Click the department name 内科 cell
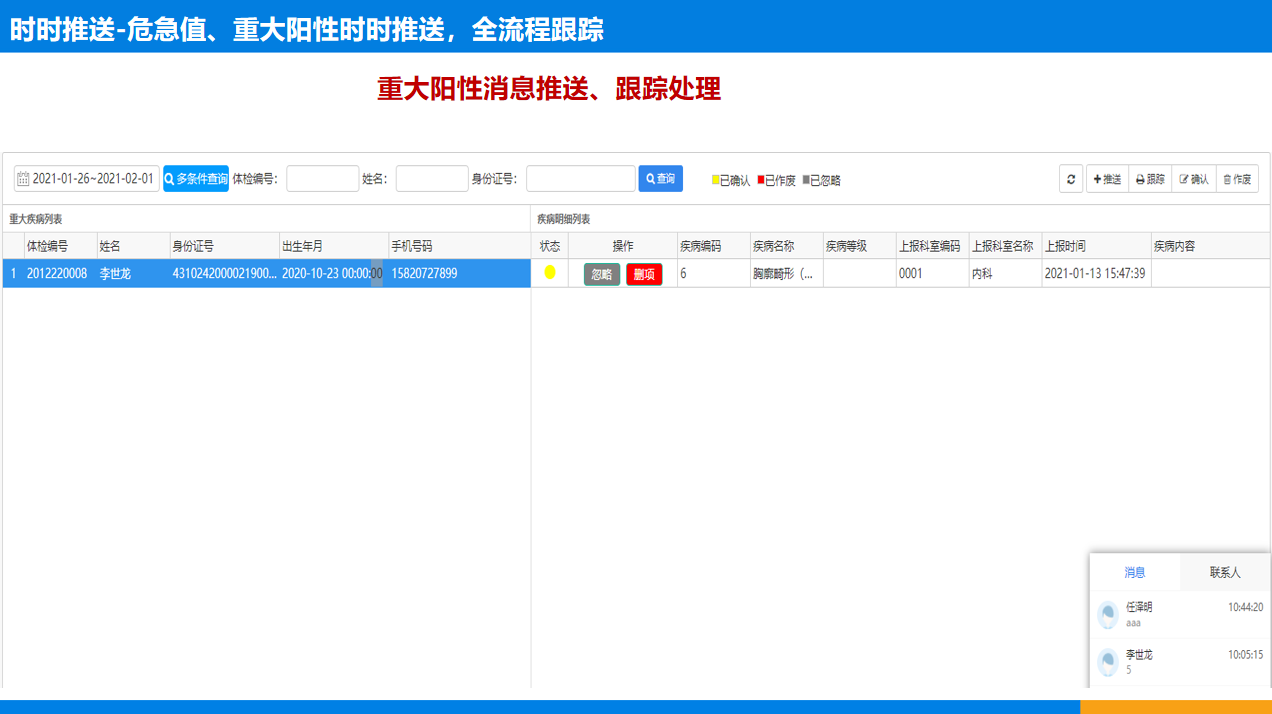Image resolution: width=1272 pixels, height=714 pixels. pos(1006,273)
